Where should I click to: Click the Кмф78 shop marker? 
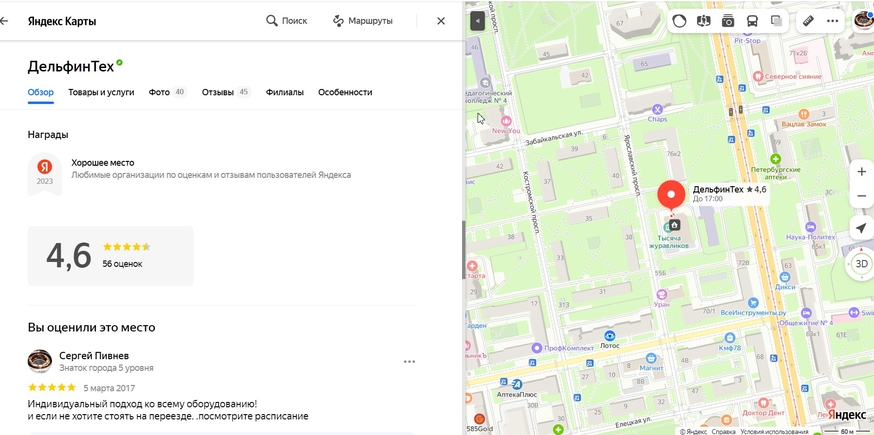[x=730, y=337]
